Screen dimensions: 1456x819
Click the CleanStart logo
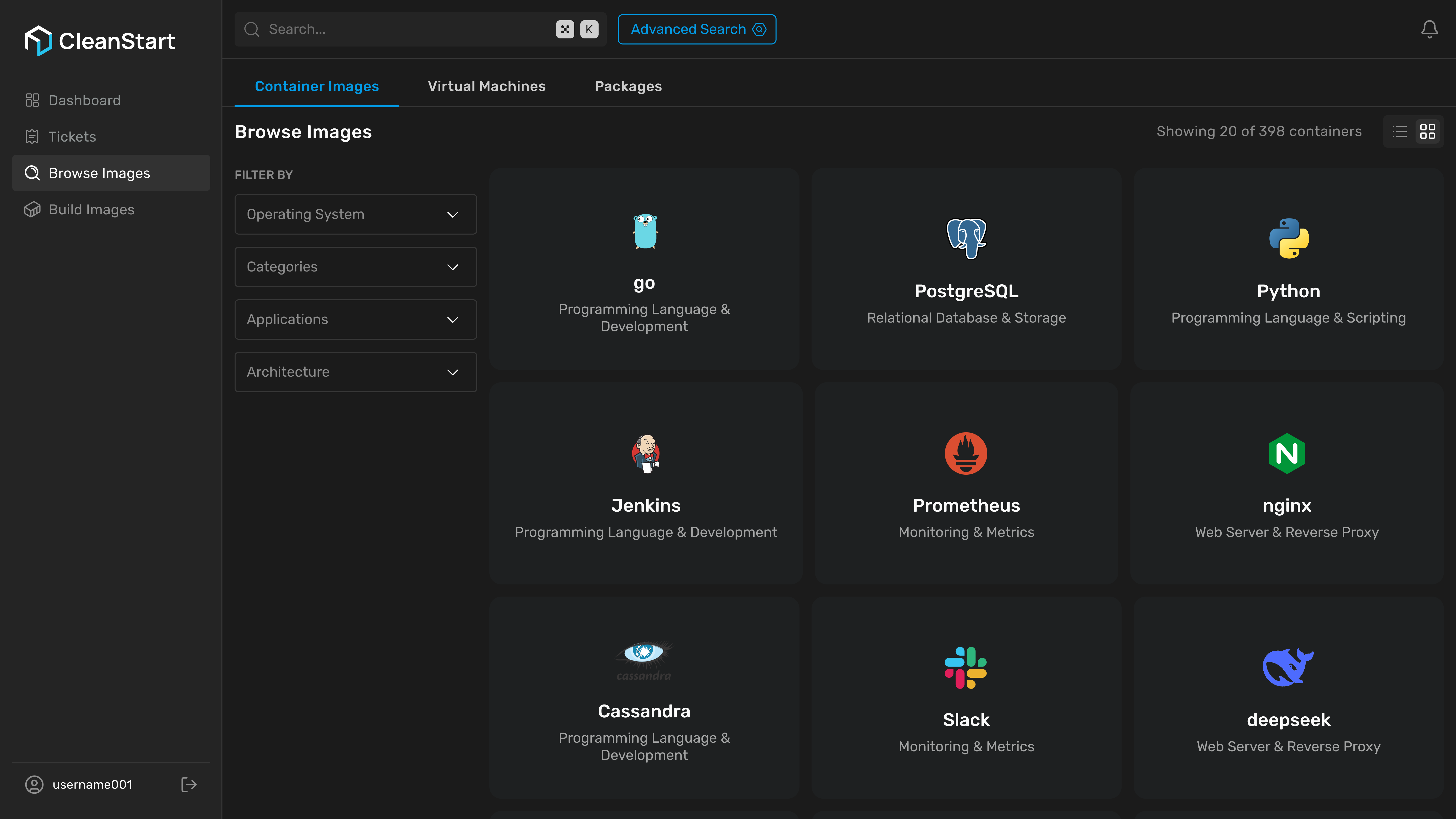[100, 41]
